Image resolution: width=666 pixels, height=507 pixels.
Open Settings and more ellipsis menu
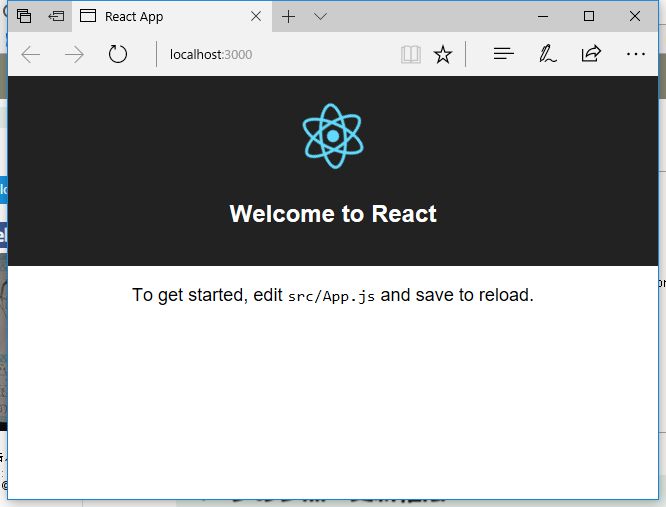click(636, 54)
